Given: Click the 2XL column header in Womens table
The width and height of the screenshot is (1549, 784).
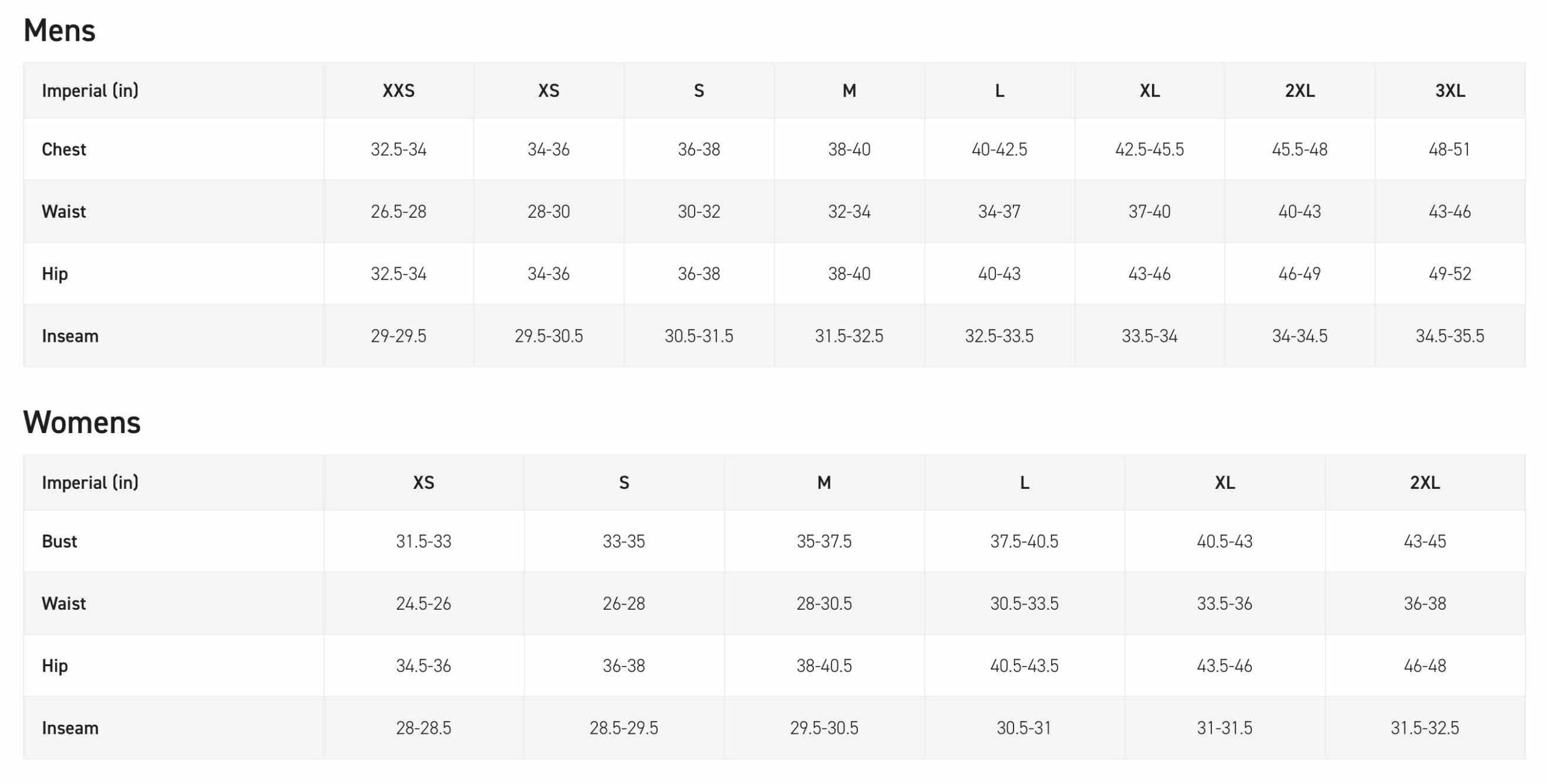Looking at the screenshot, I should (x=1424, y=483).
